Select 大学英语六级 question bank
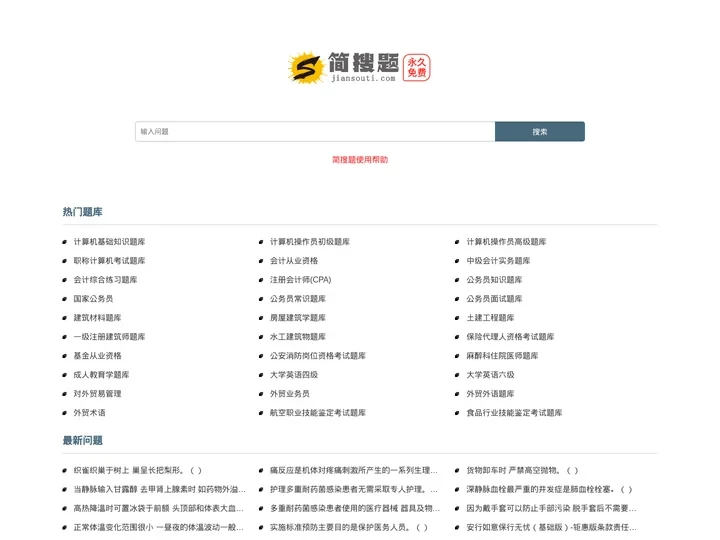Screen dimensions: 720x540 click(490, 375)
